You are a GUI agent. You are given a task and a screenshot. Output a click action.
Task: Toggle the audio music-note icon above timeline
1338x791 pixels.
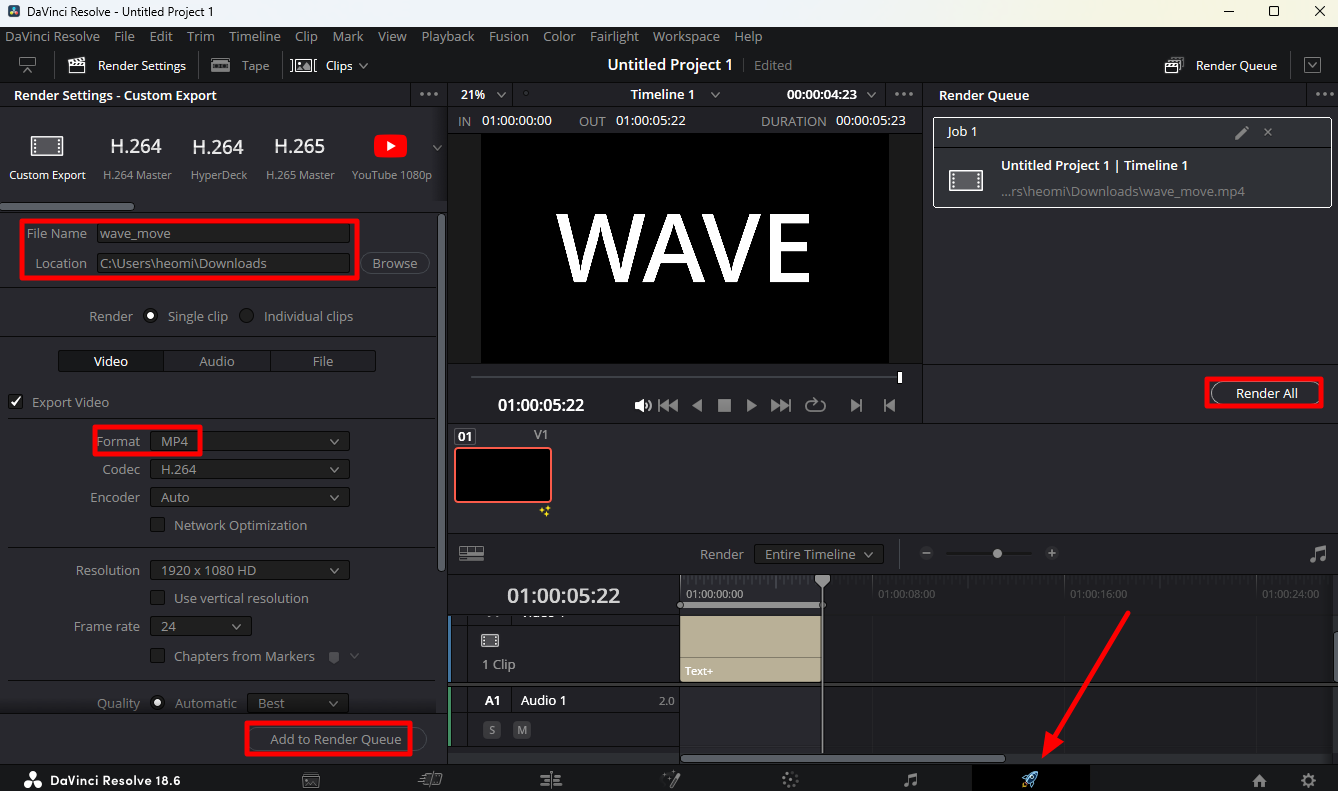tap(1318, 553)
